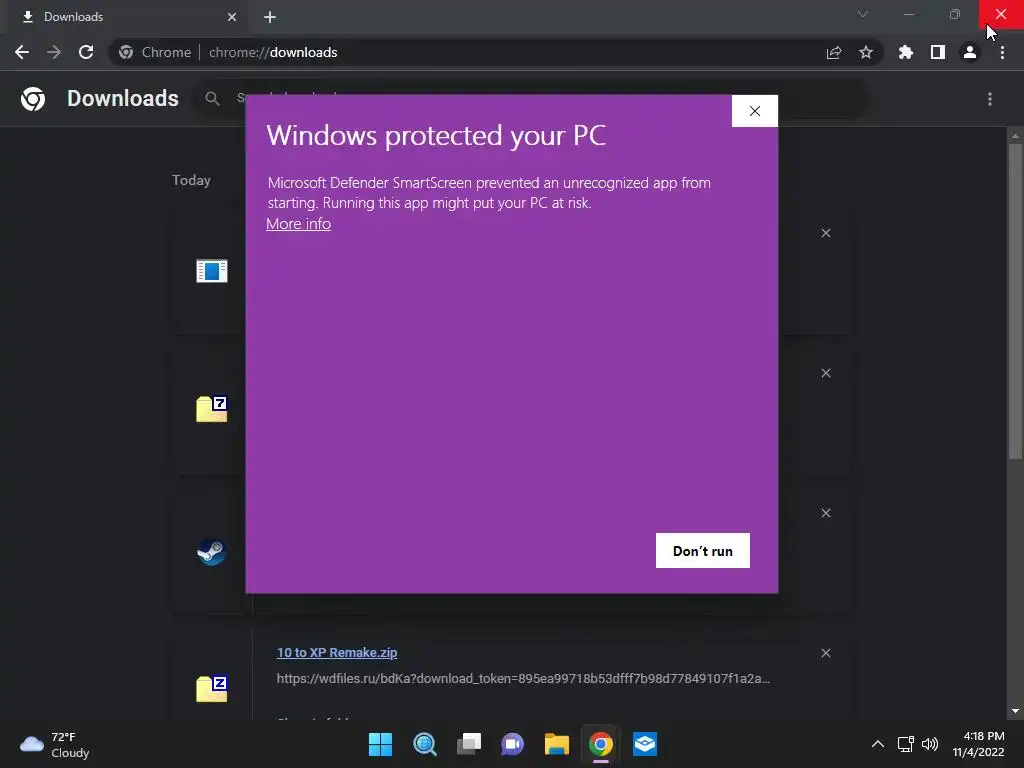Go forward in Chrome

pos(54,52)
